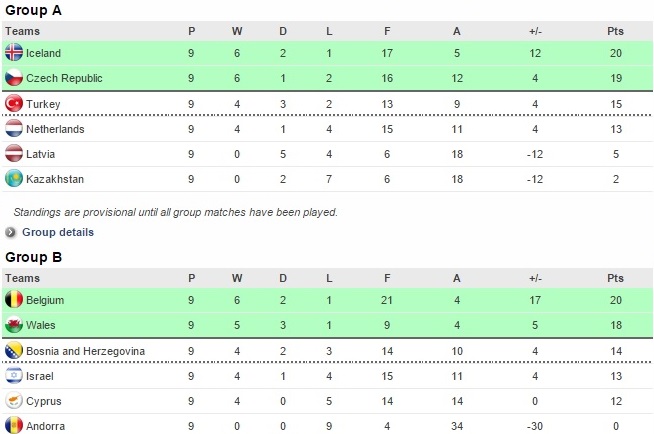The image size is (654, 434).
Task: Click the Czech Republic flag icon
Action: [x=14, y=78]
